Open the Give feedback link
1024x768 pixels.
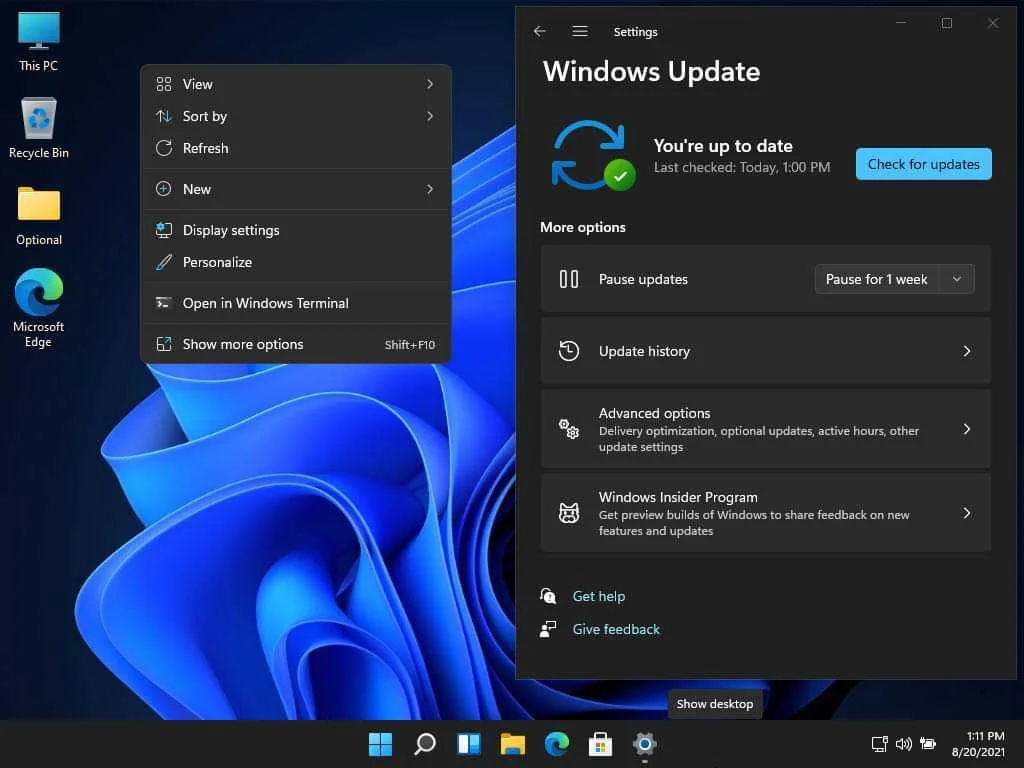(x=616, y=629)
